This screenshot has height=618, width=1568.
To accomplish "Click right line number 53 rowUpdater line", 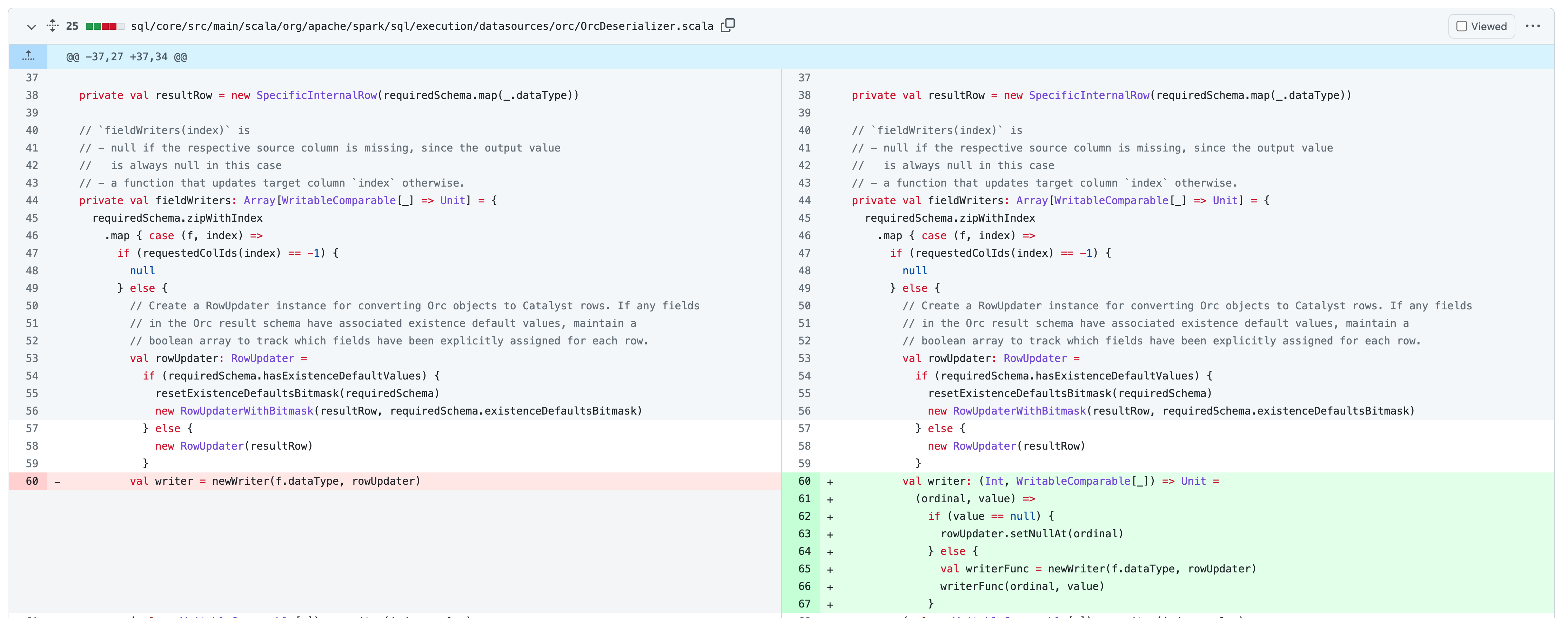I will 804,358.
